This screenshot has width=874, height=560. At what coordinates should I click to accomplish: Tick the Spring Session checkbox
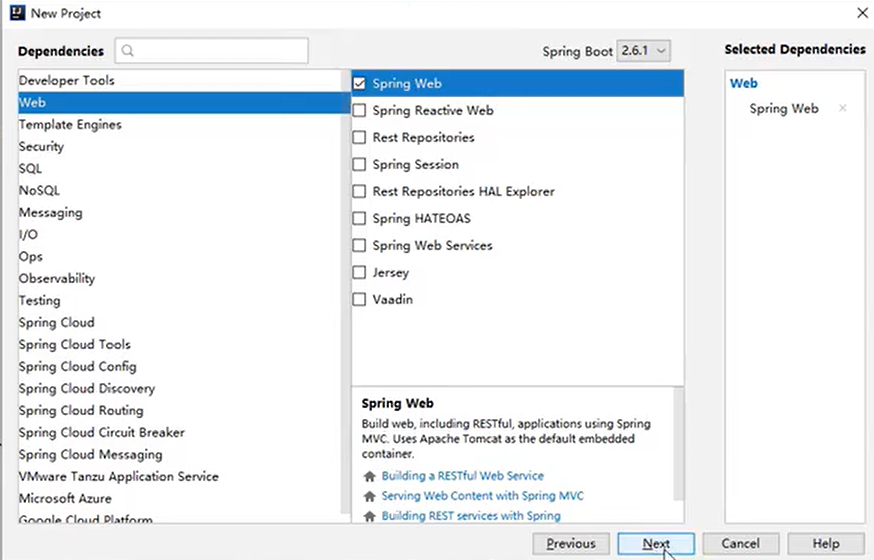(x=360, y=164)
